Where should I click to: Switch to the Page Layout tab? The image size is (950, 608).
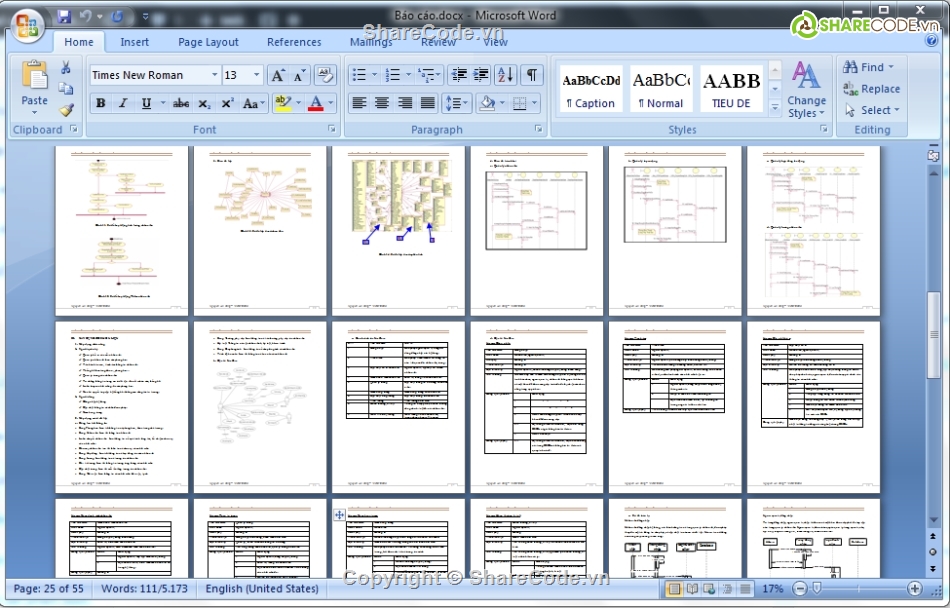[x=208, y=42]
